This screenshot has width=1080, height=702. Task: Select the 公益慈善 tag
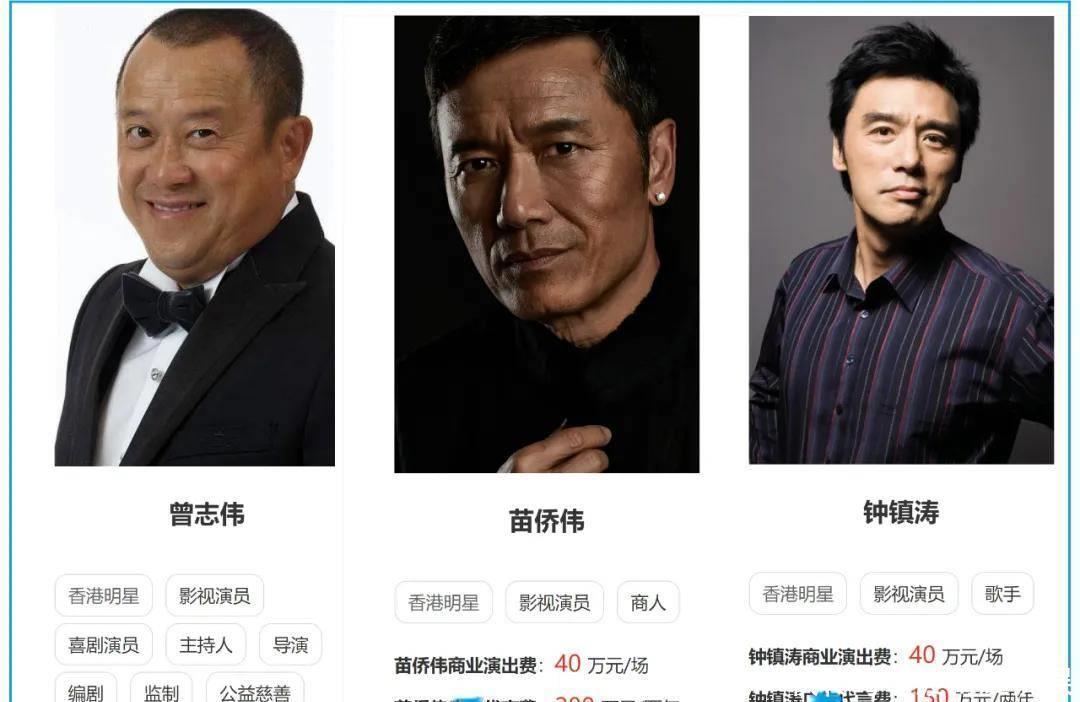tap(255, 689)
